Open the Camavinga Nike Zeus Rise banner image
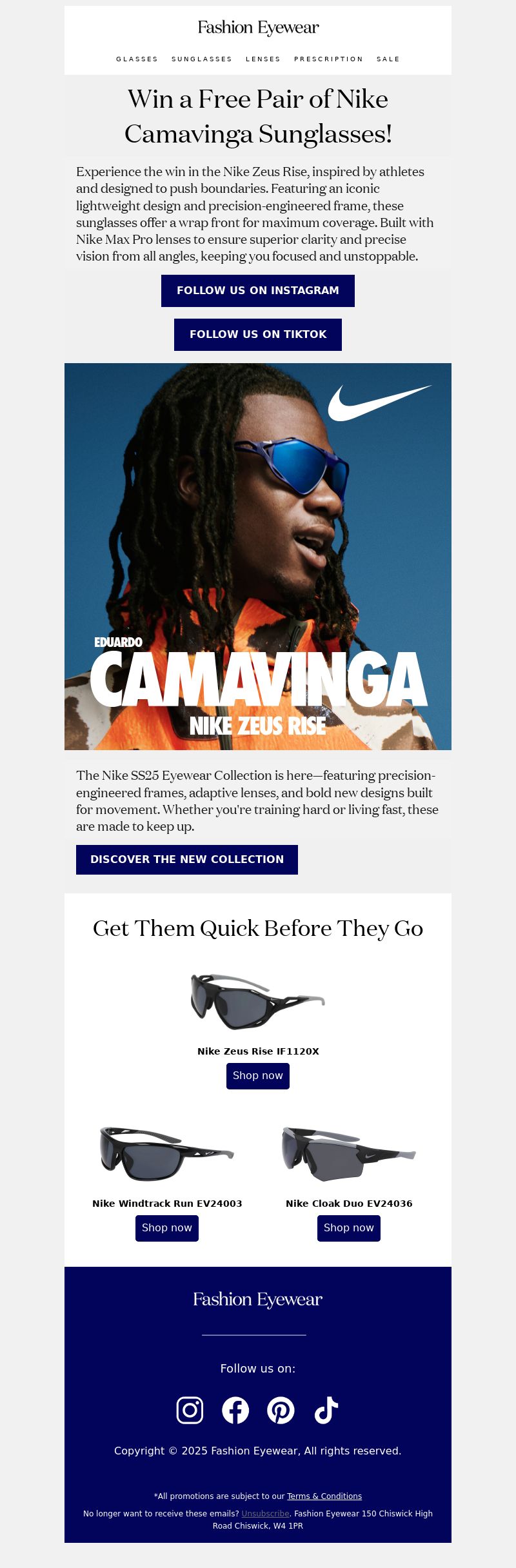This screenshot has width=516, height=1568. [x=258, y=557]
